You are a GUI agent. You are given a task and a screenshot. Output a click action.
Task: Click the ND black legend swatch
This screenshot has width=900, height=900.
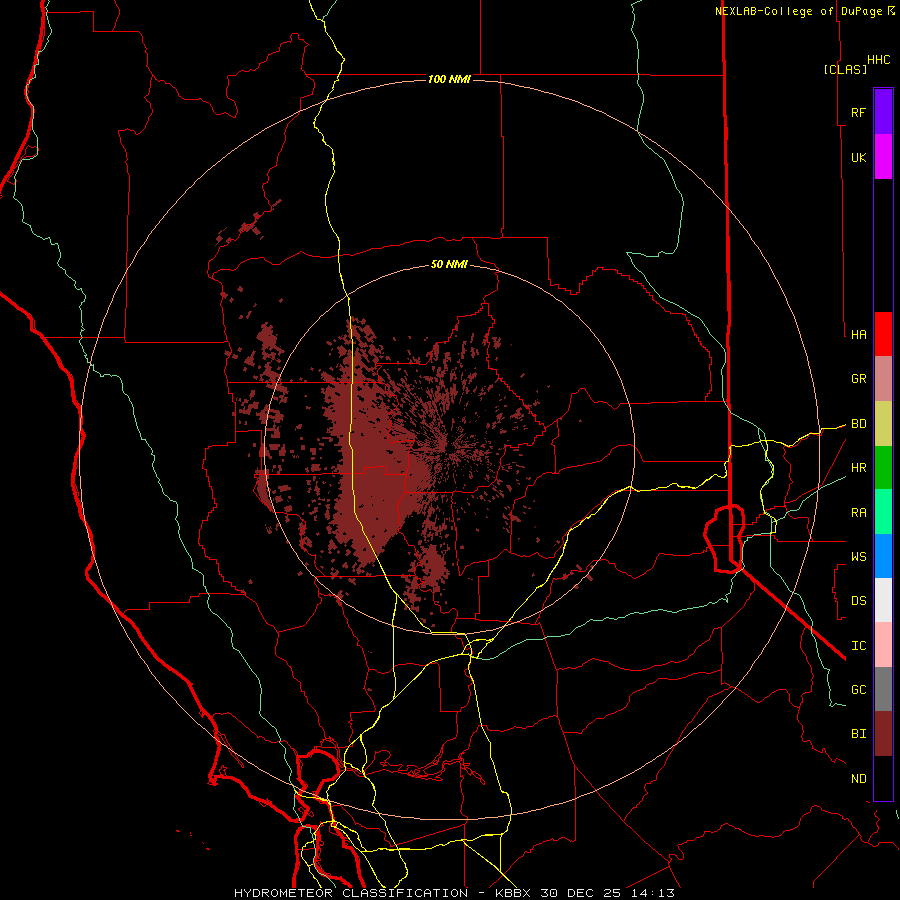tap(883, 778)
